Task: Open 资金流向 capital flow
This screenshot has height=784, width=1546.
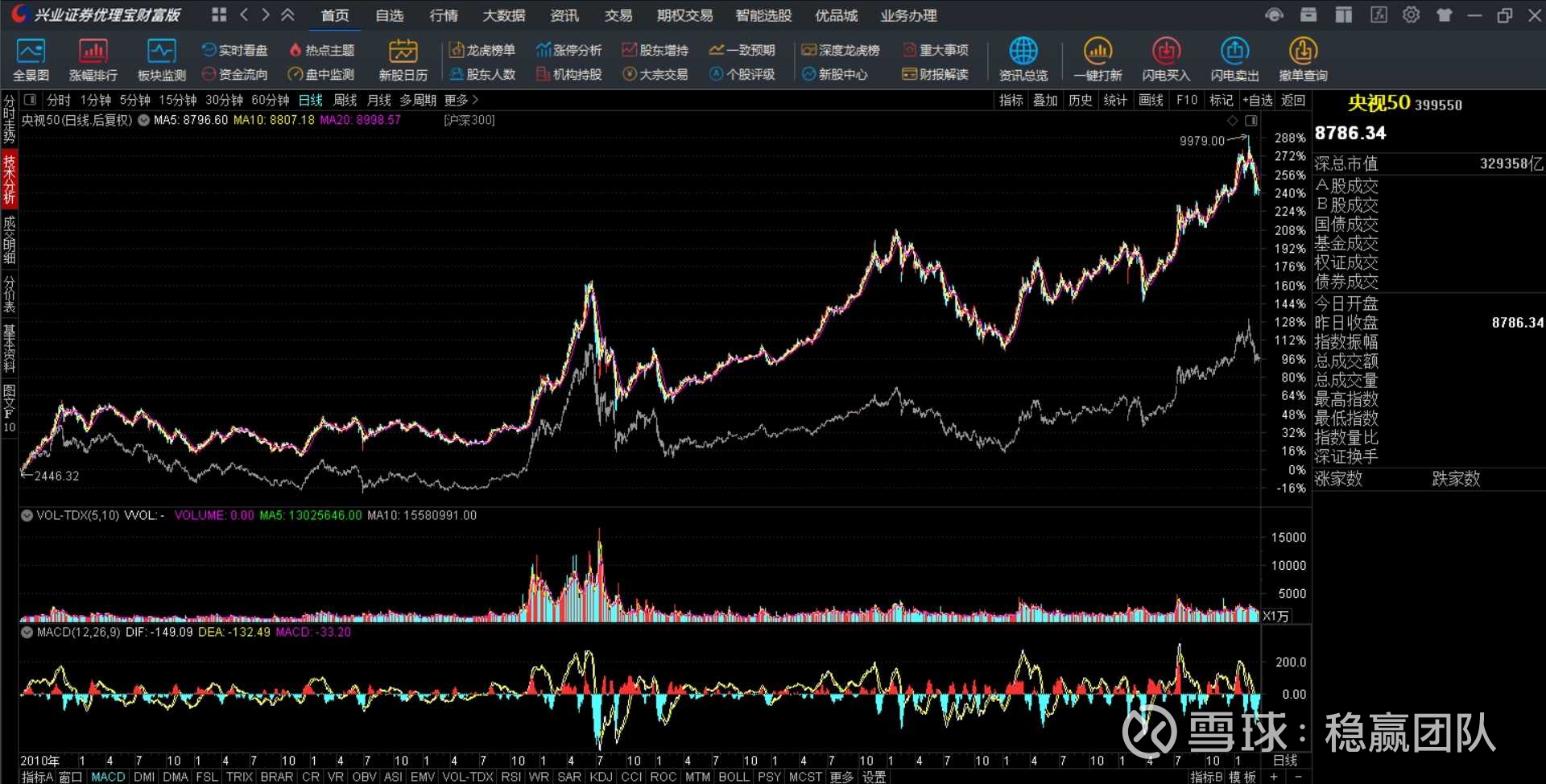Action: (234, 74)
